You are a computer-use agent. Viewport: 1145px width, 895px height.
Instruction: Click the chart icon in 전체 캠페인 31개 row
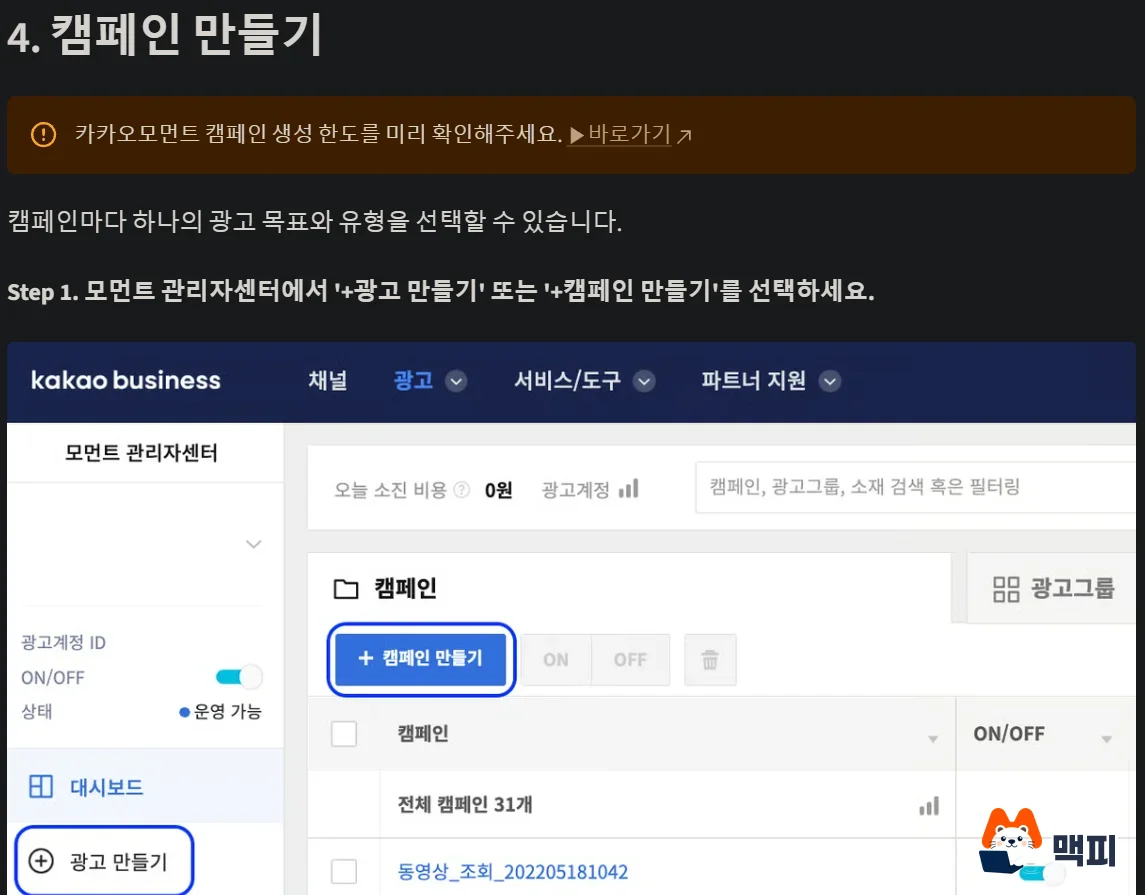click(929, 806)
